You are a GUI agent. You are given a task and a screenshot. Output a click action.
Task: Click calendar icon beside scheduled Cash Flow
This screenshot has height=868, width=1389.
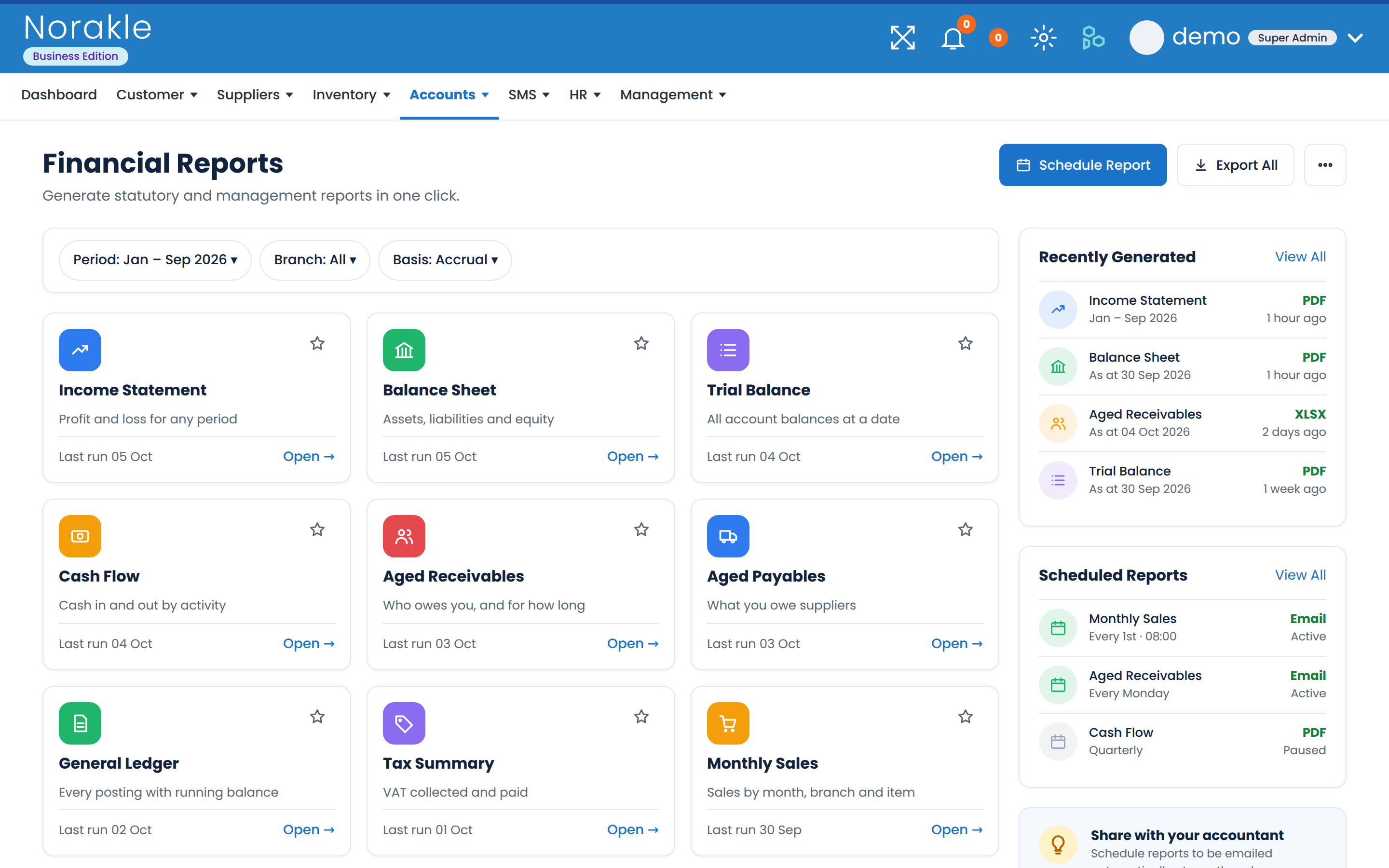coord(1058,741)
